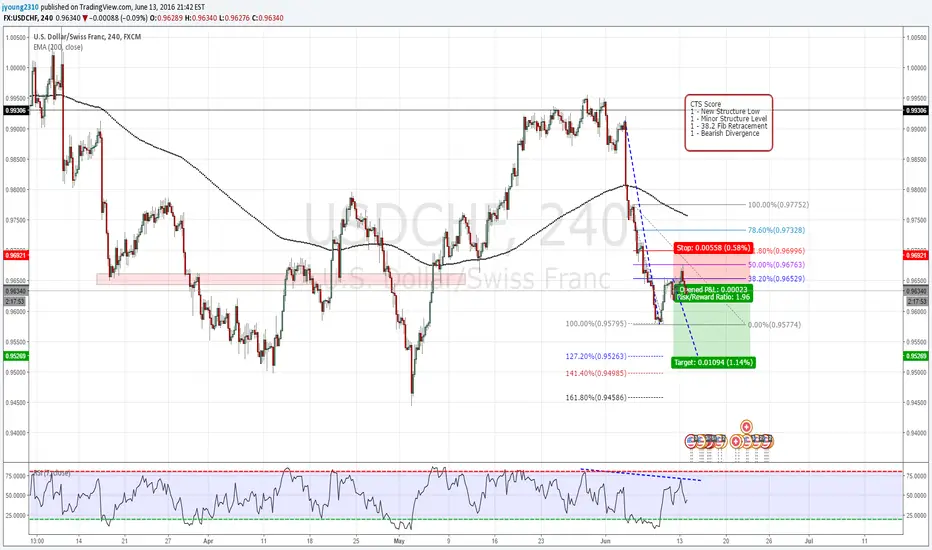Click the 0.99306 price tag on left axis

pos(15,111)
